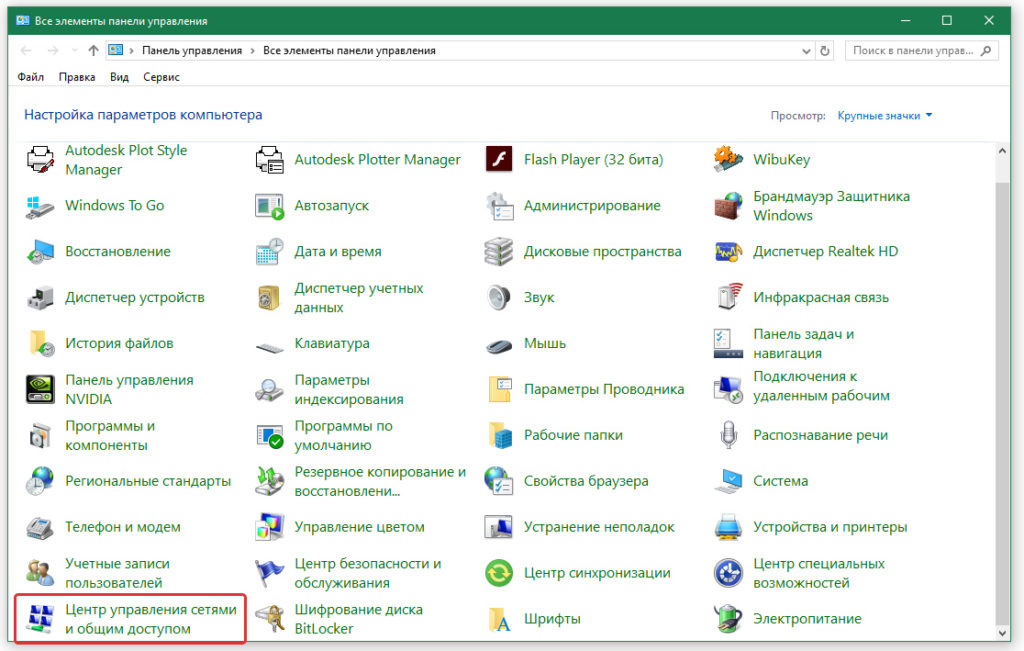Open the Файл menu

pyautogui.click(x=31, y=77)
